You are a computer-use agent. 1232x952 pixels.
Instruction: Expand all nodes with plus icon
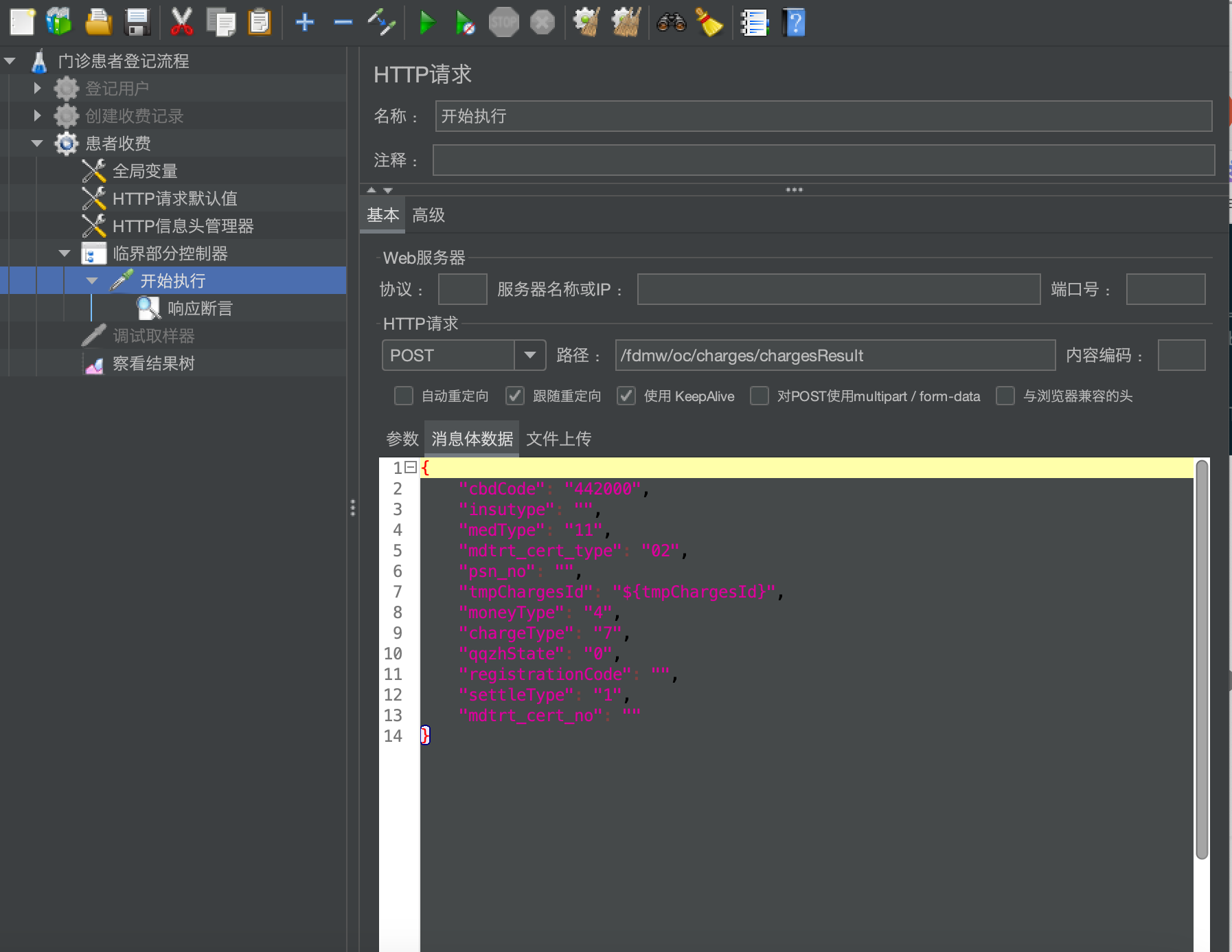click(x=304, y=22)
